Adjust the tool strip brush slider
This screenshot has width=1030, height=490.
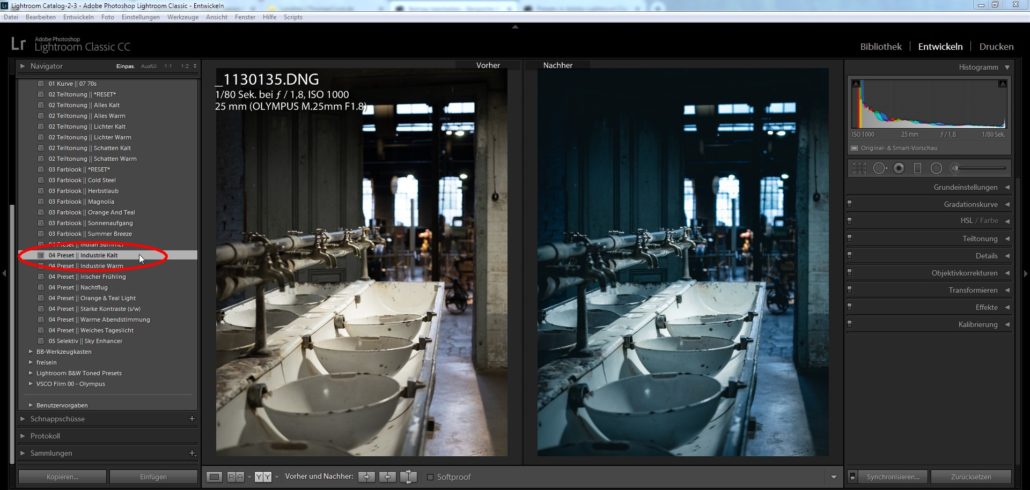point(979,168)
